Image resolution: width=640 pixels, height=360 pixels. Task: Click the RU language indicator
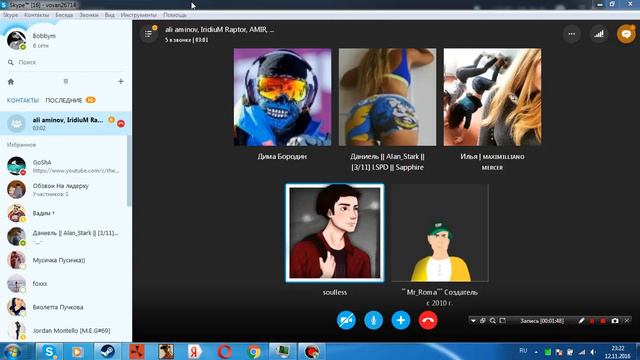click(523, 351)
